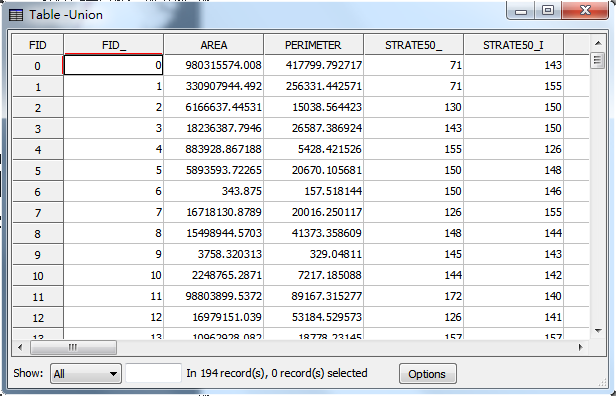616x396 pixels.
Task: Select row with FID 2
Action: (x=38, y=107)
